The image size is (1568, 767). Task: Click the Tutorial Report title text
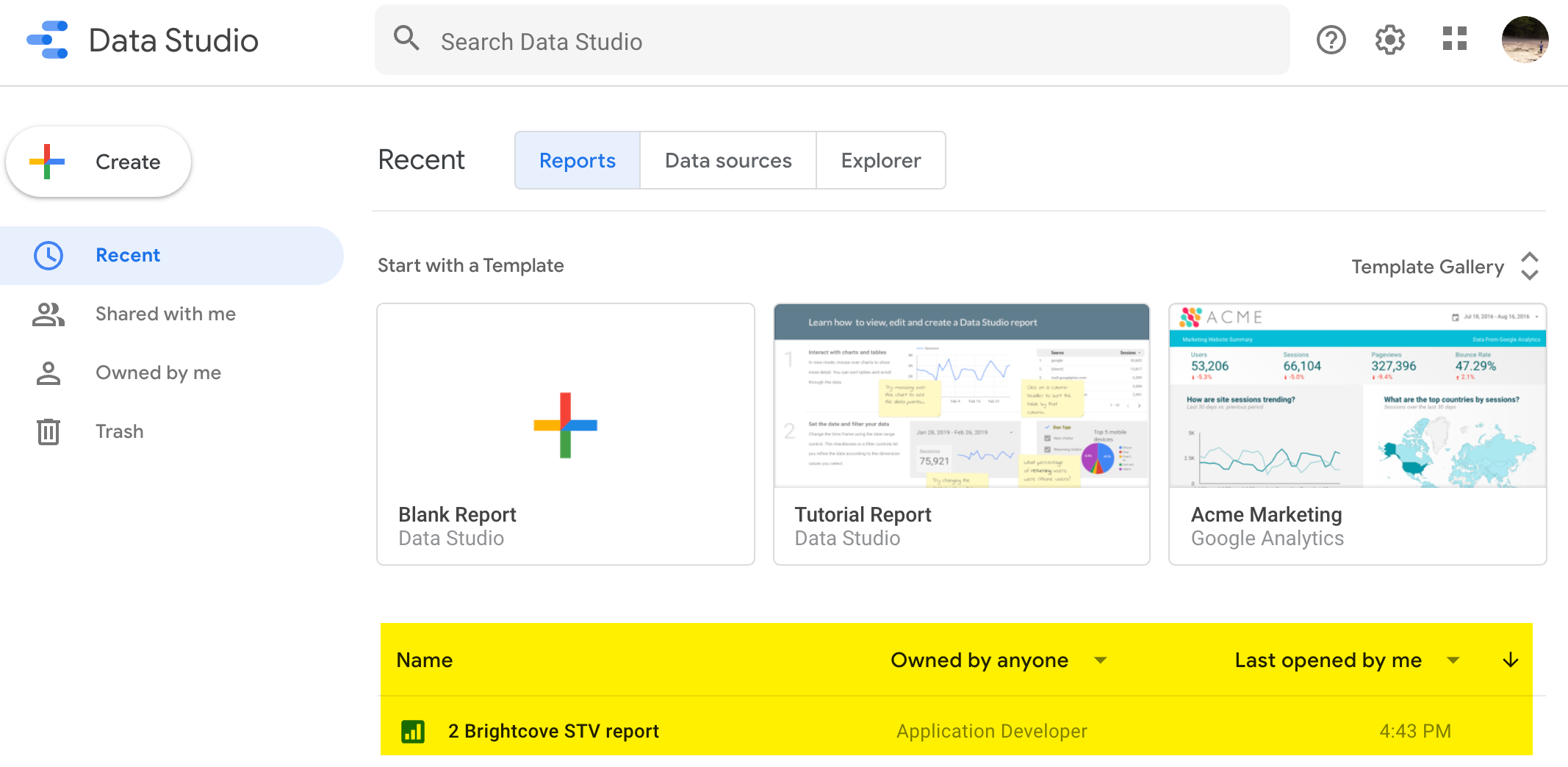pos(863,514)
